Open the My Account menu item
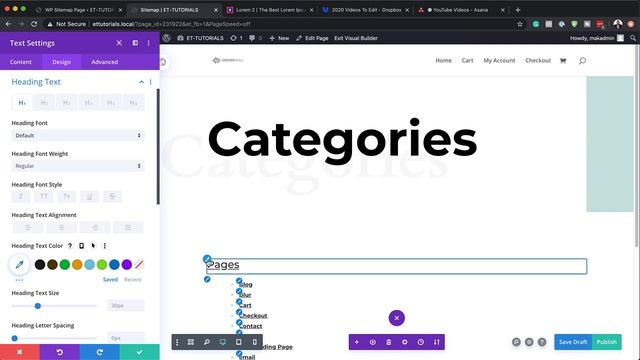This screenshot has width=640, height=360. (499, 60)
